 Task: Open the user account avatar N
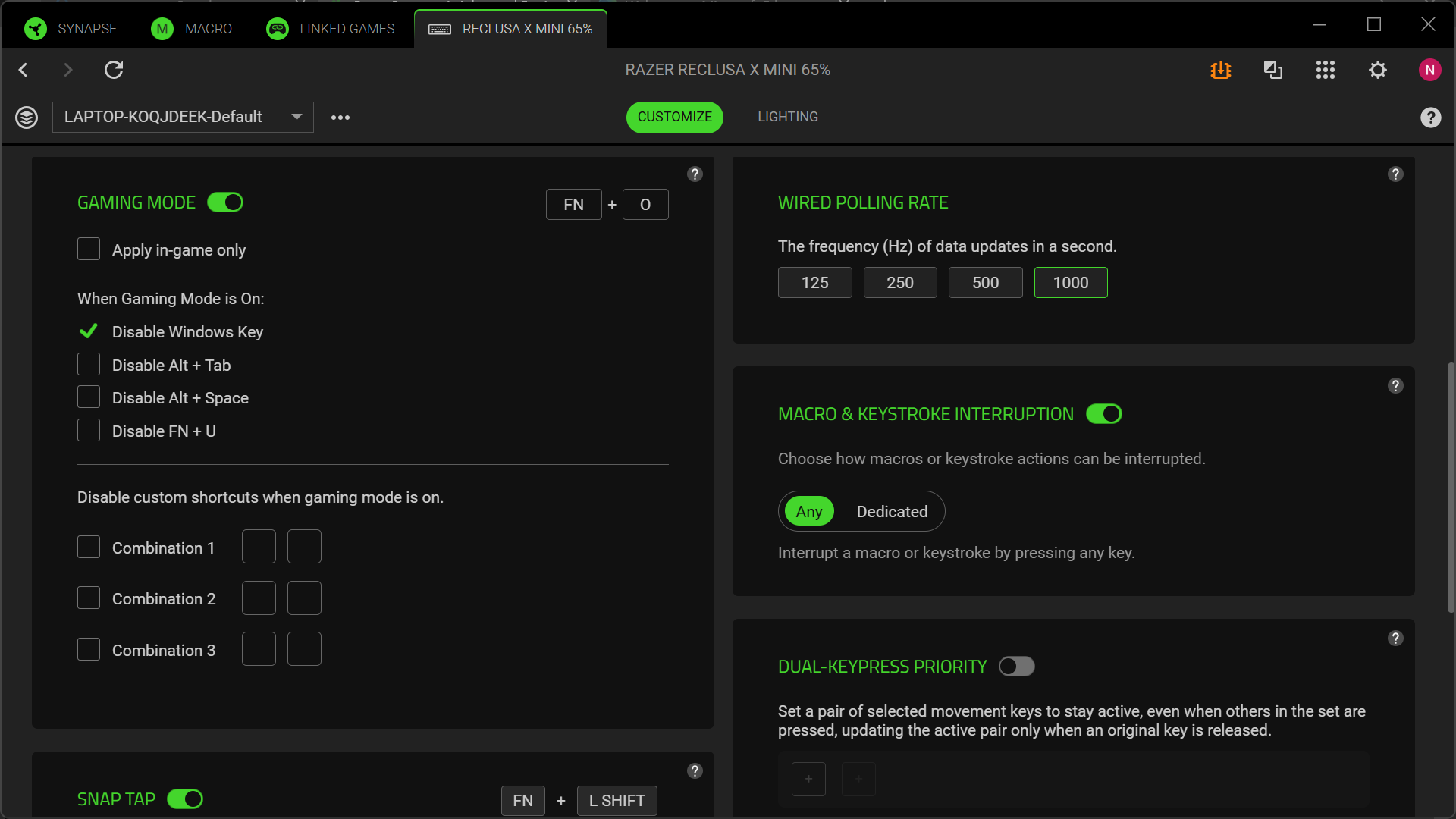pyautogui.click(x=1430, y=70)
